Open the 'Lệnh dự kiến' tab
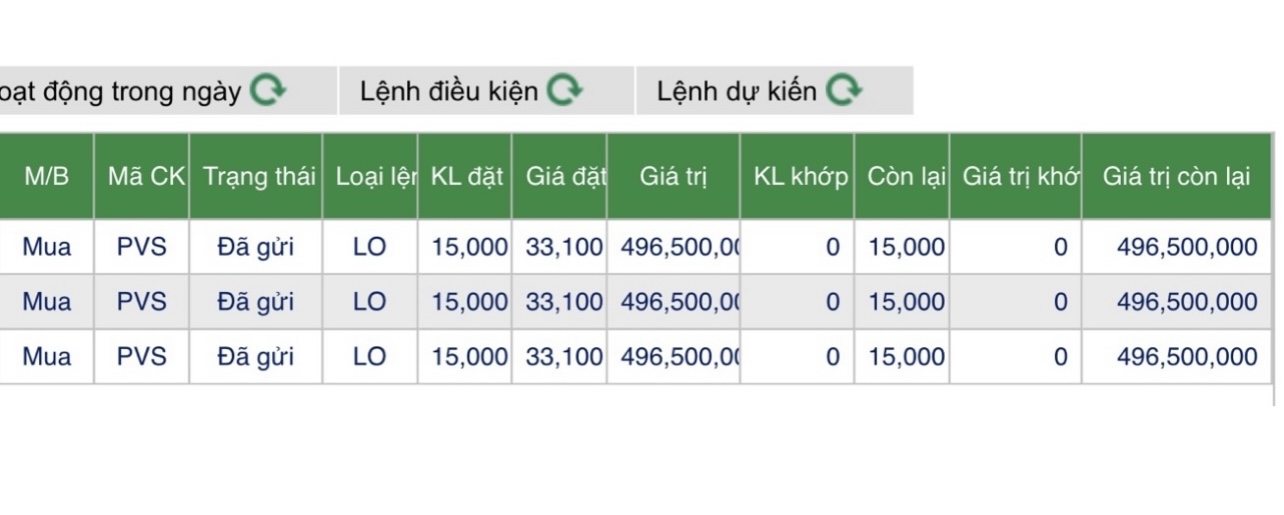1284x515 pixels. pos(737,91)
